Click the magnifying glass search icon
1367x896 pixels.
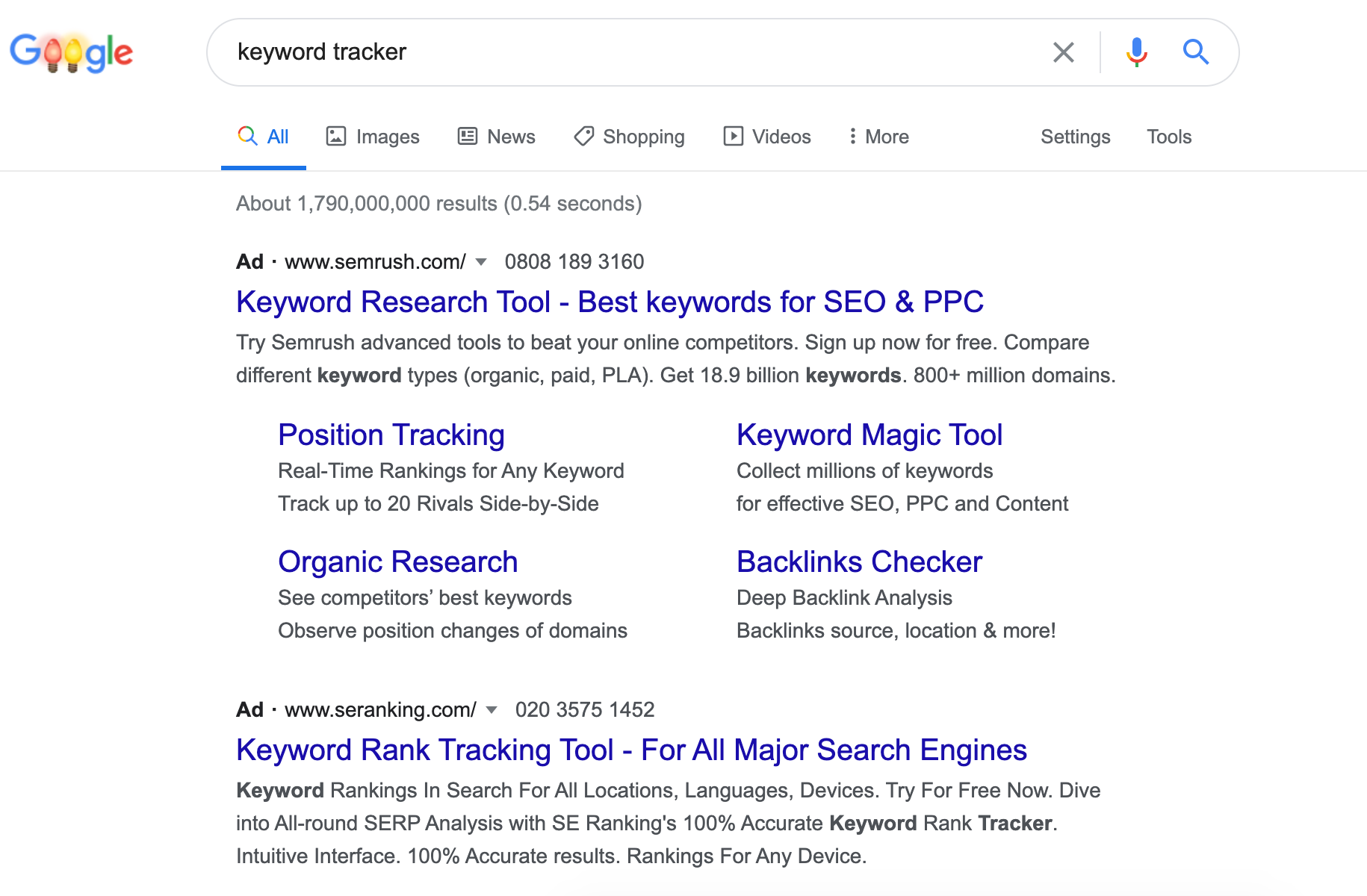1195,52
